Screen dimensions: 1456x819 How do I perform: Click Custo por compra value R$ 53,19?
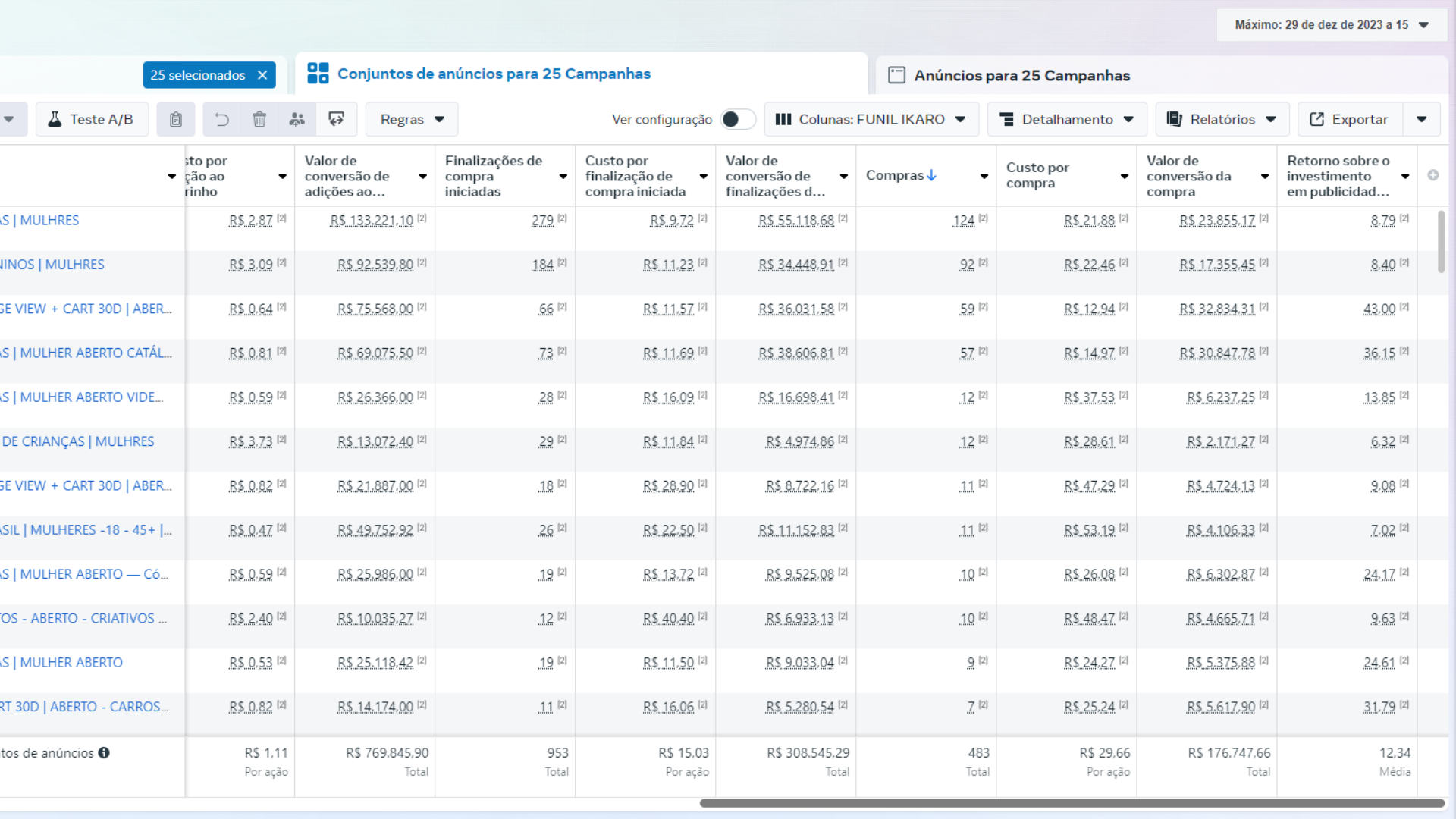point(1089,530)
